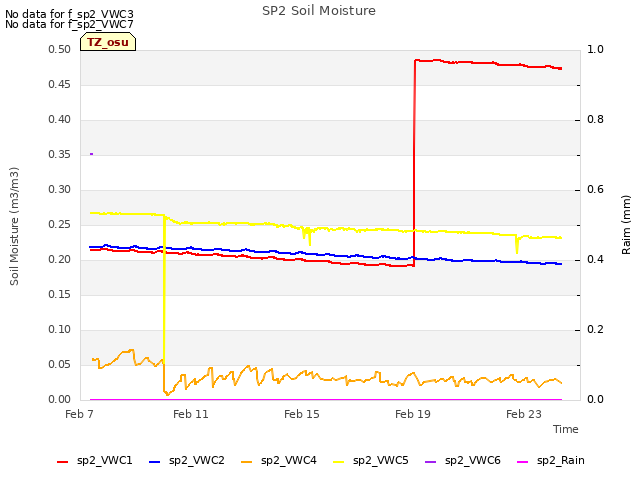
Task: Click the Time axis title
Action: pos(566,429)
